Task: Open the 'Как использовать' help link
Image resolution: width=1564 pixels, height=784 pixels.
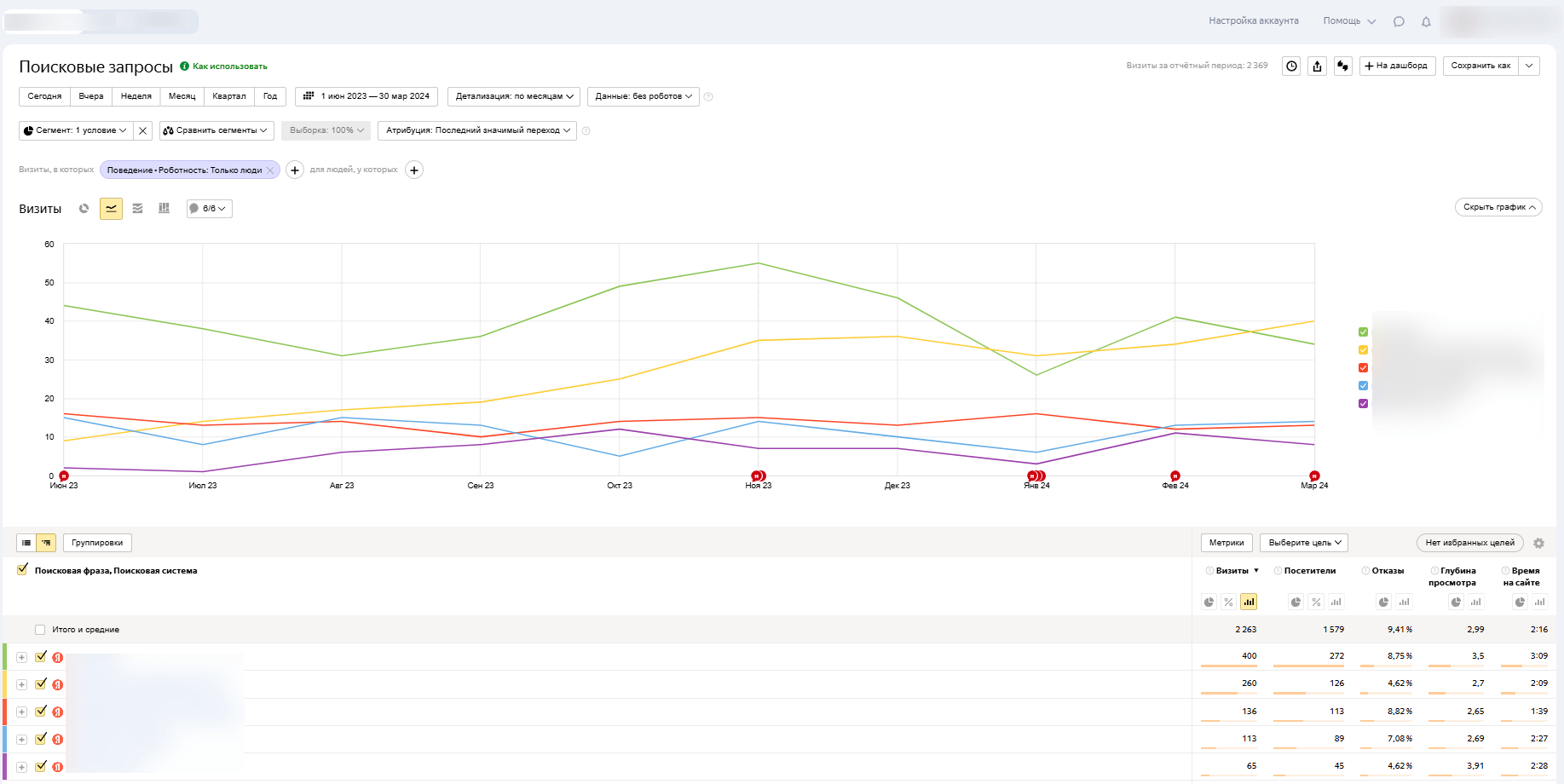Action: [x=229, y=66]
